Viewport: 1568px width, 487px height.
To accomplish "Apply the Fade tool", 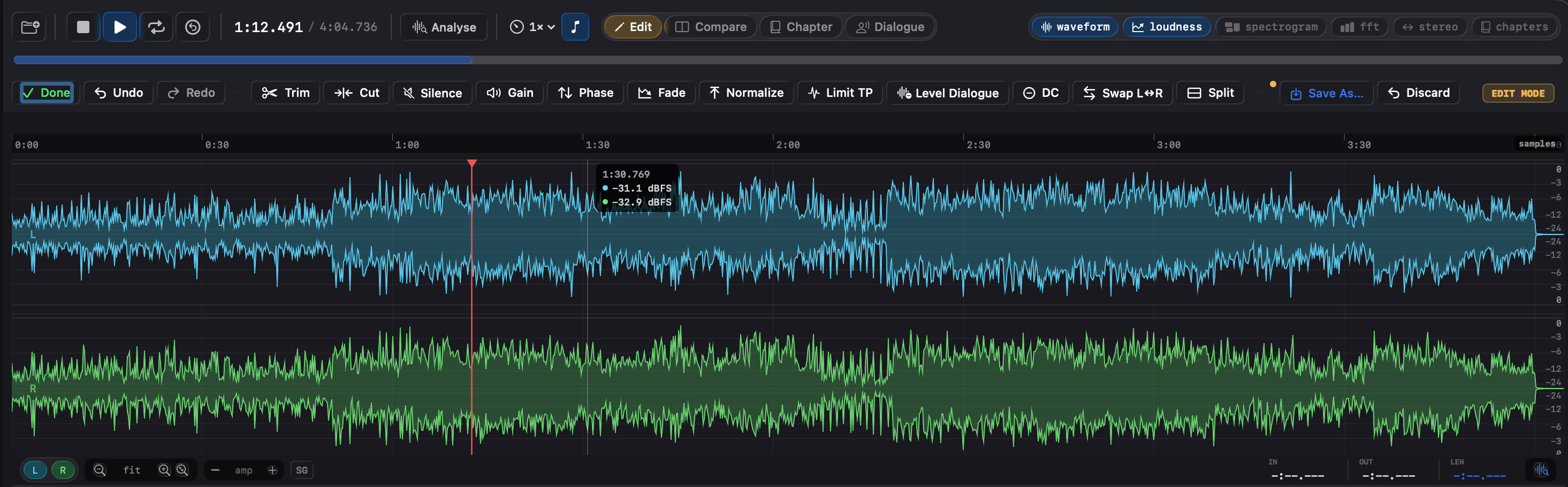I will tap(661, 93).
